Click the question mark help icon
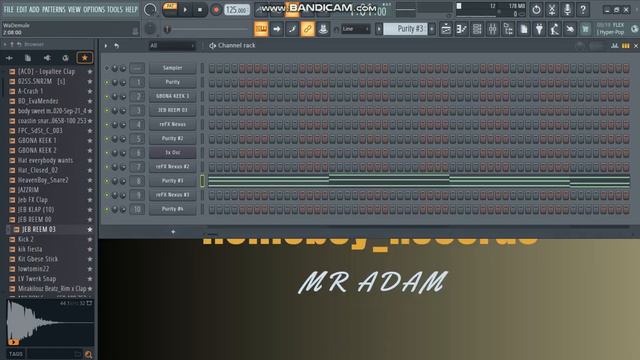Image resolution: width=640 pixels, height=360 pixels. pyautogui.click(x=583, y=9)
